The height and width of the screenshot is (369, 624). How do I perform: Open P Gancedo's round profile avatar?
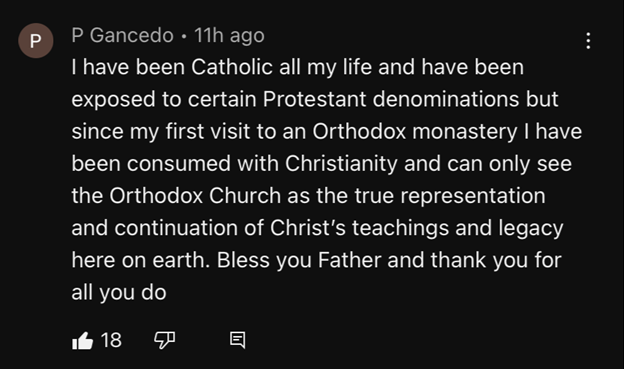click(36, 41)
